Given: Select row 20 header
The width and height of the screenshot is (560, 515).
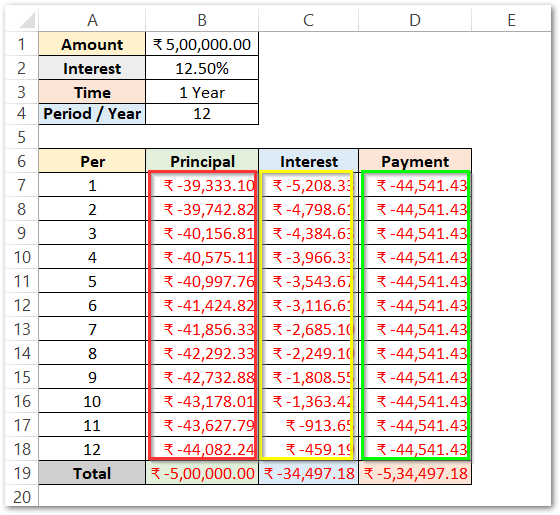Looking at the screenshot, I should pos(21,496).
